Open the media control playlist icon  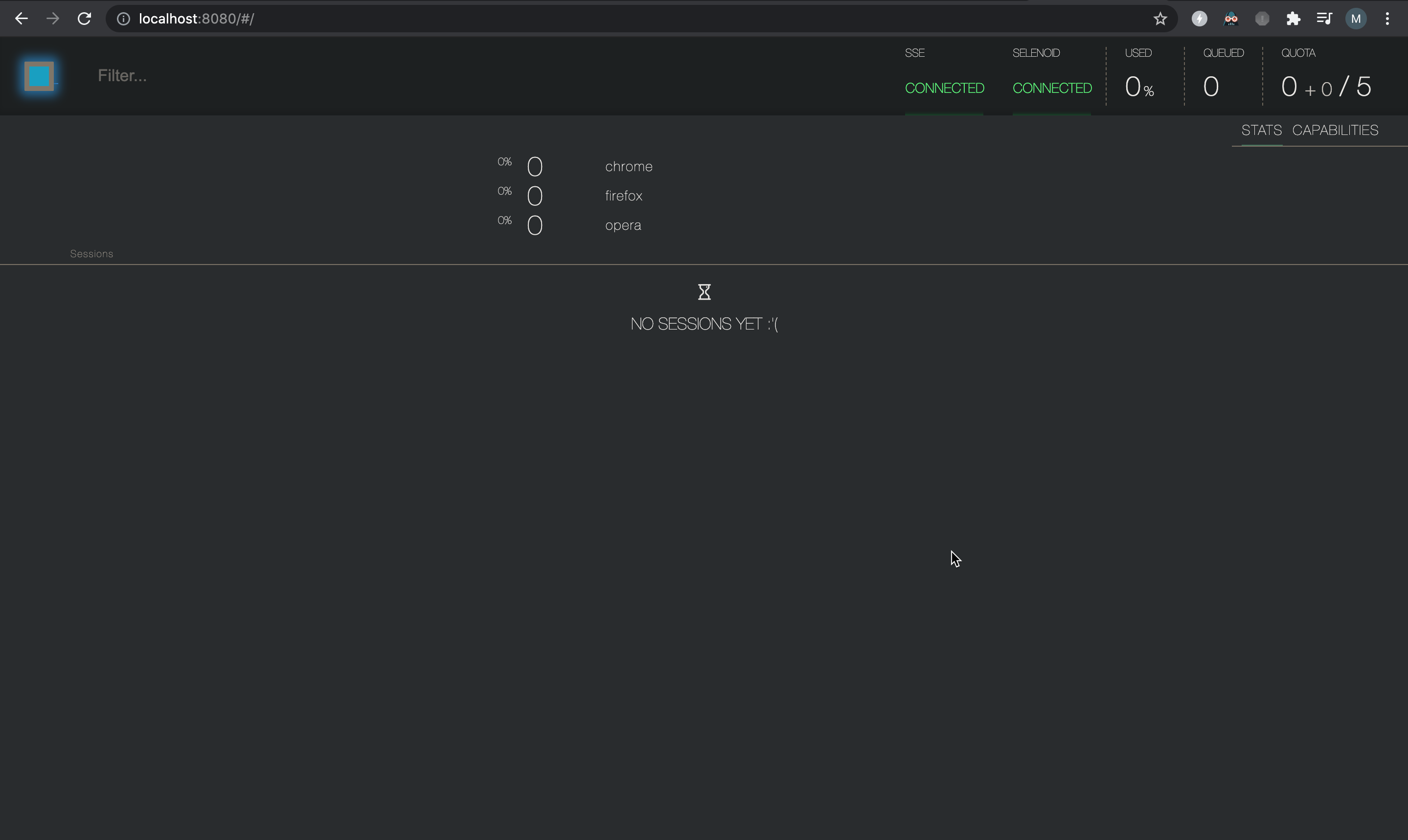pos(1324,19)
